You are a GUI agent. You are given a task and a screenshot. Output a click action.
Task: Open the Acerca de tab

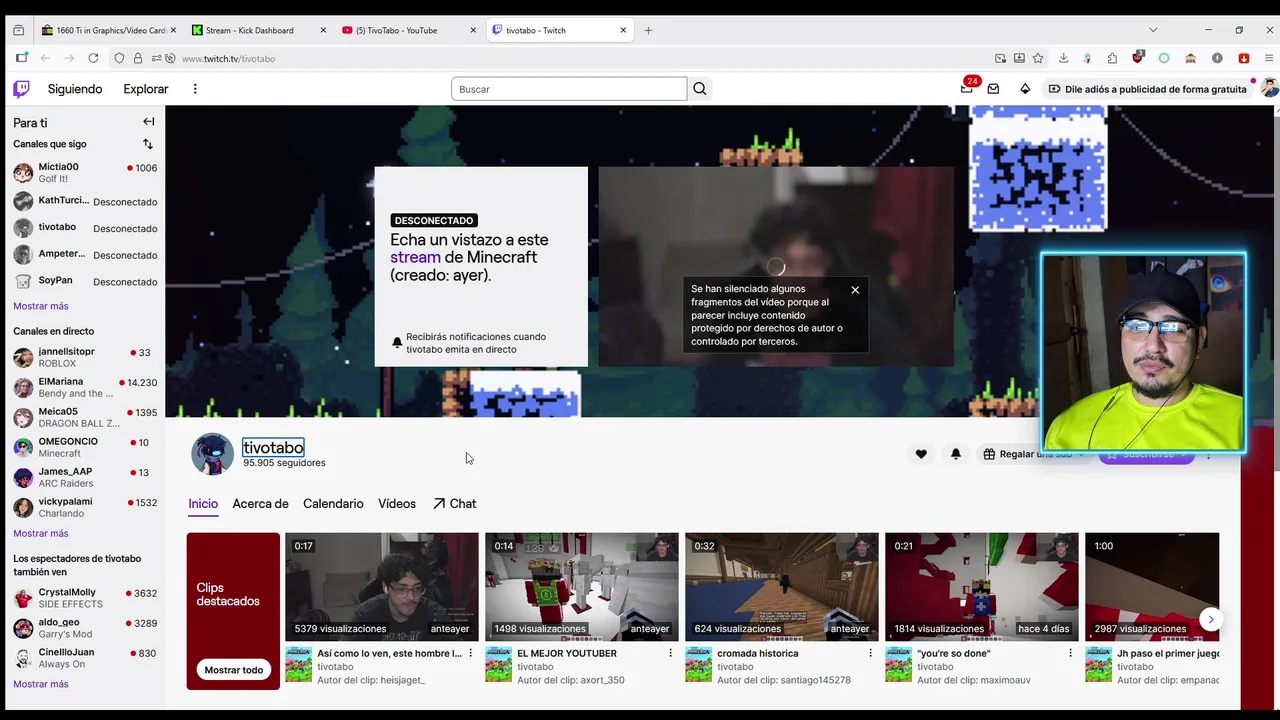pos(260,504)
